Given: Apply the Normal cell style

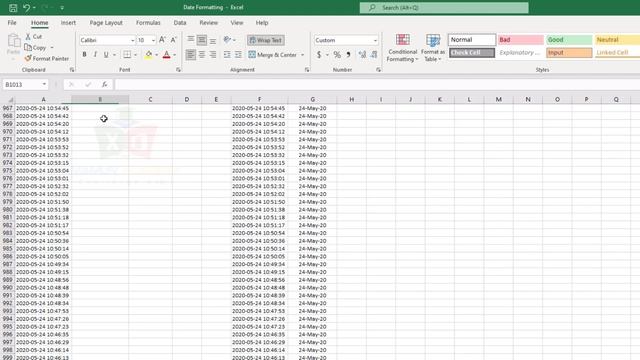Looking at the screenshot, I should 472,40.
